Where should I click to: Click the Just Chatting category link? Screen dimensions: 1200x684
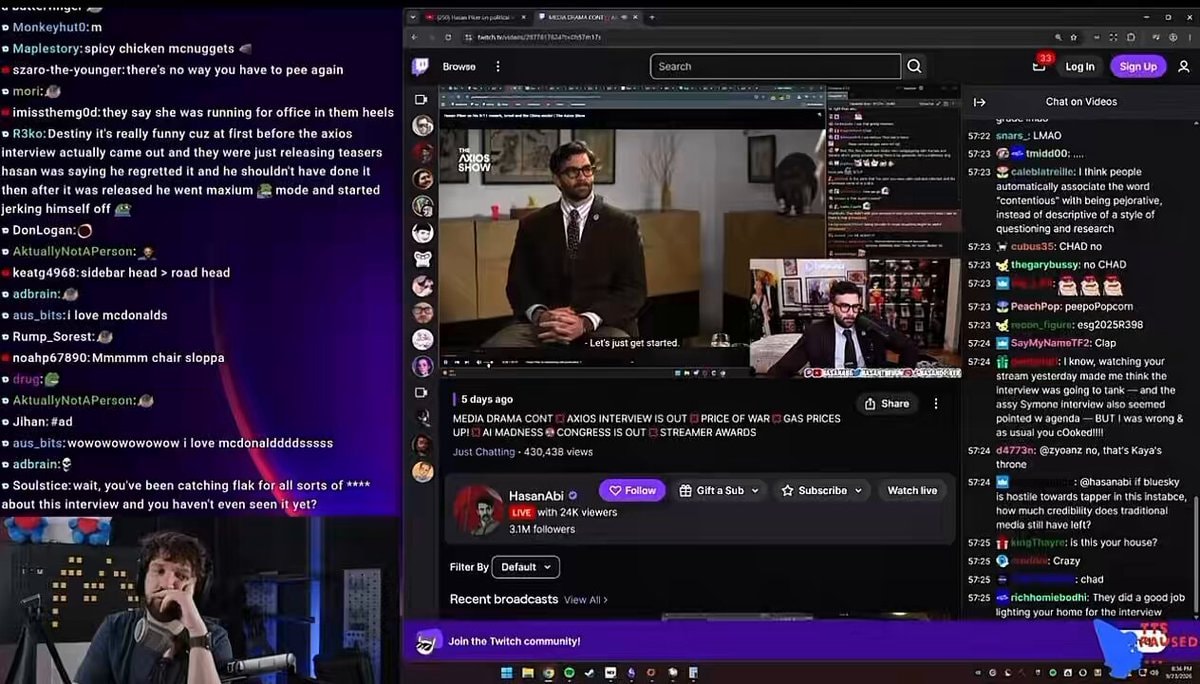point(483,452)
